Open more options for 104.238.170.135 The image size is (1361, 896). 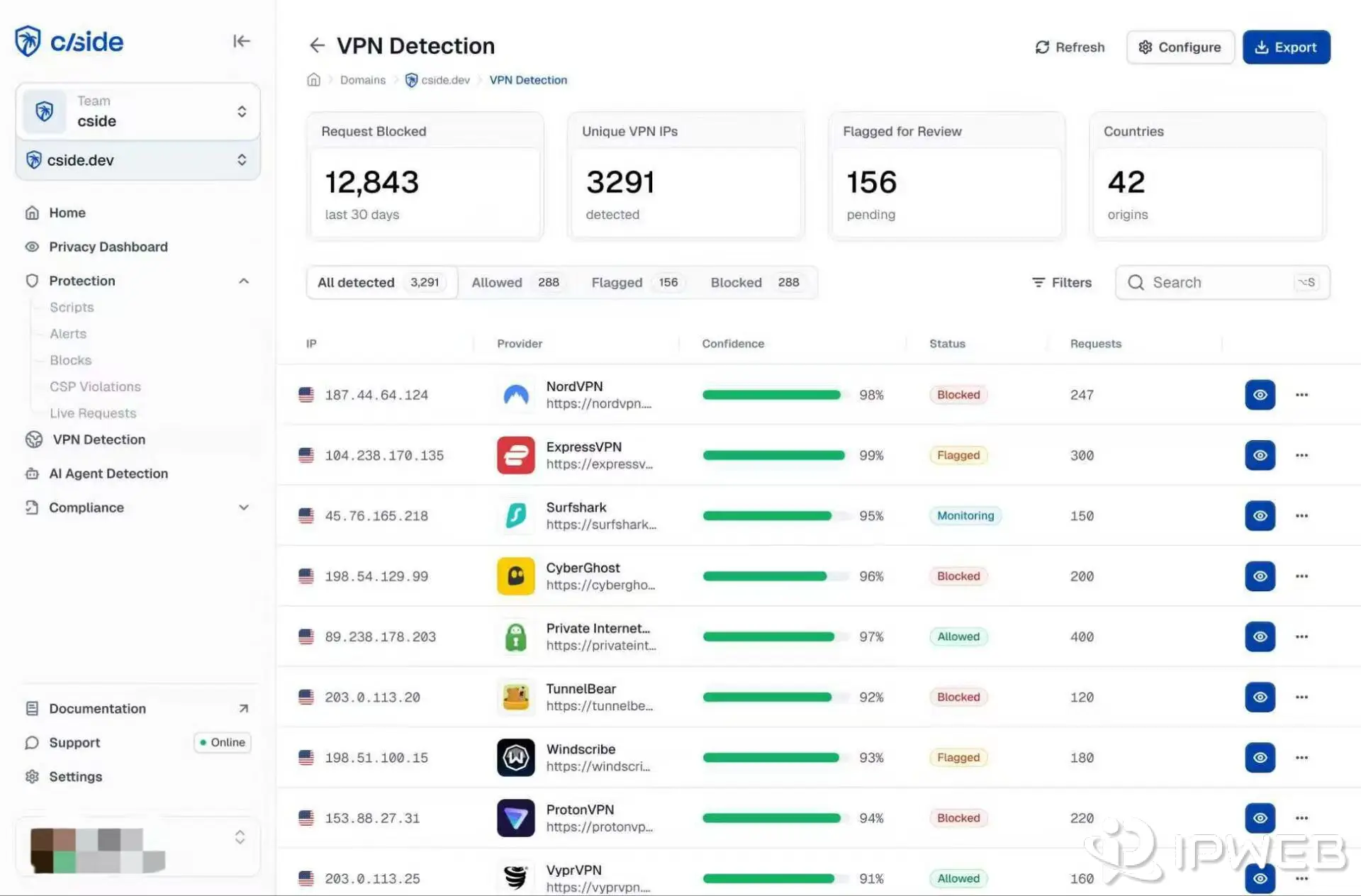click(x=1301, y=455)
